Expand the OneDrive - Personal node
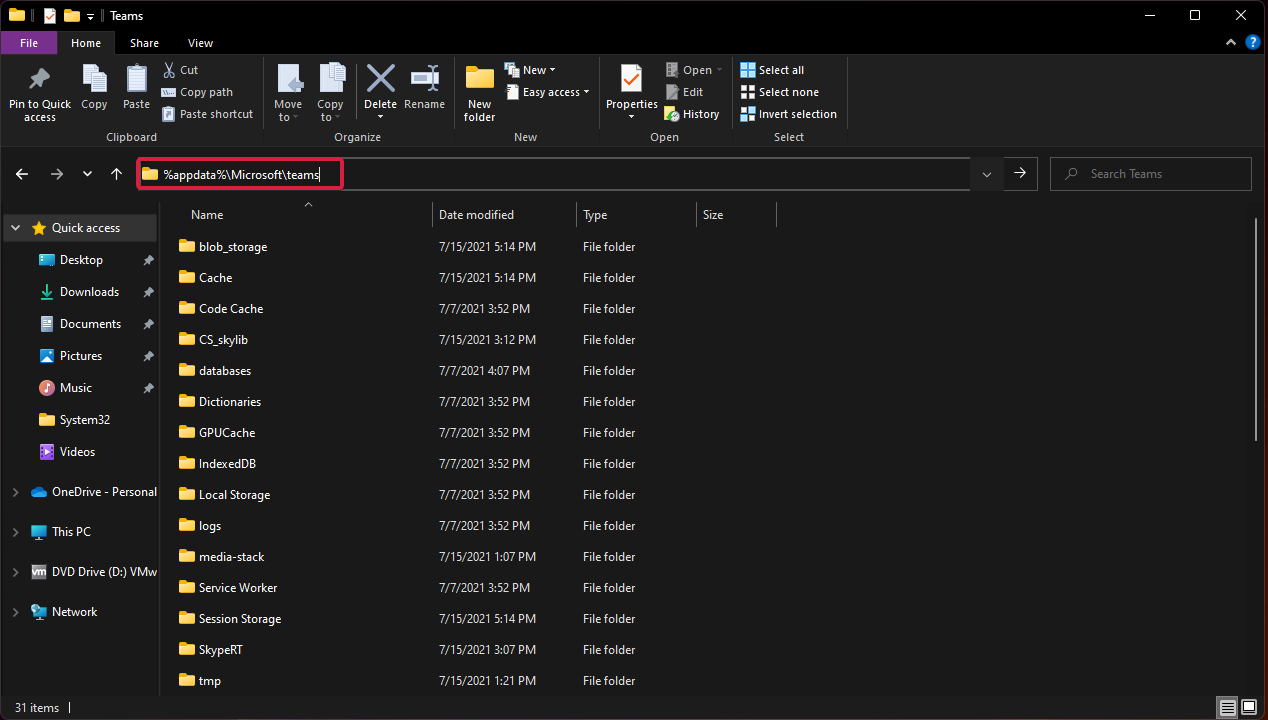The image size is (1268, 720). [15, 492]
